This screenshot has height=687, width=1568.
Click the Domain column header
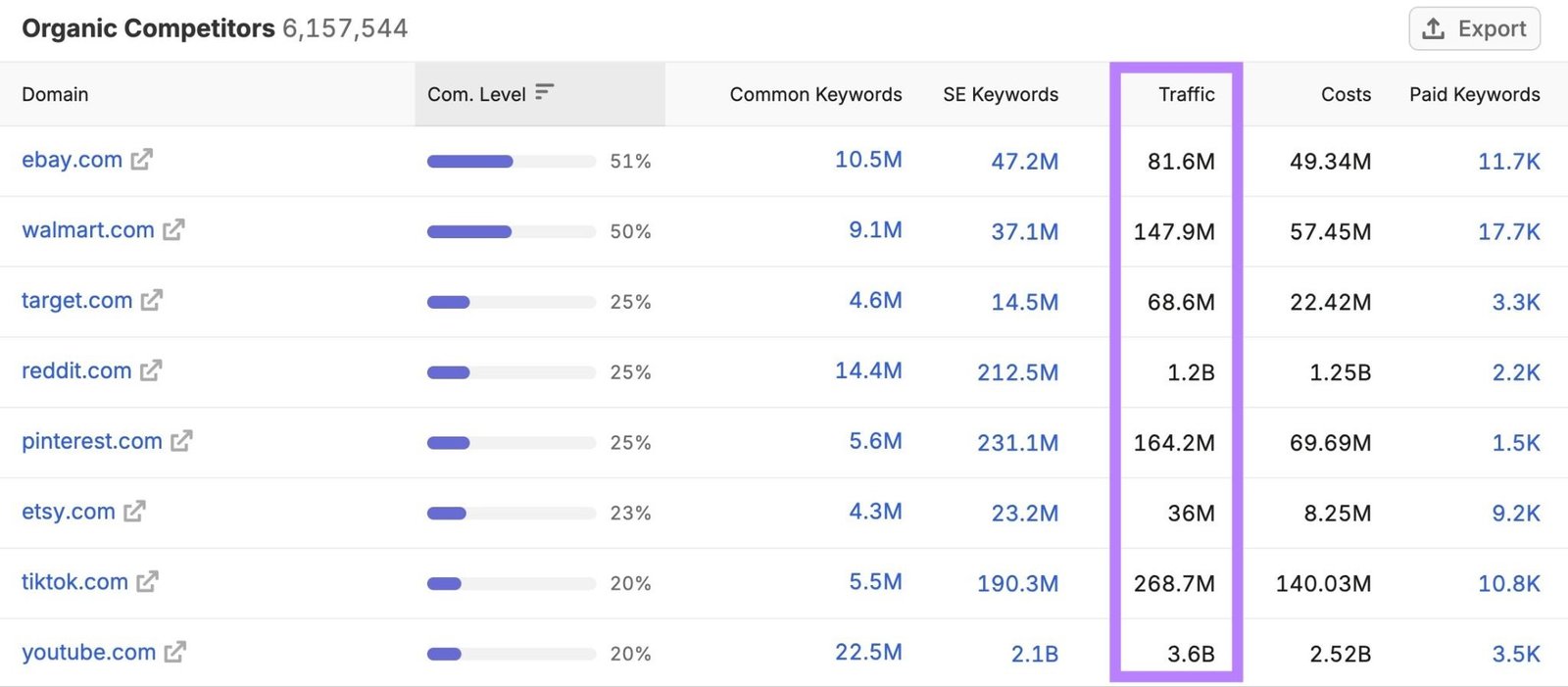(x=55, y=94)
